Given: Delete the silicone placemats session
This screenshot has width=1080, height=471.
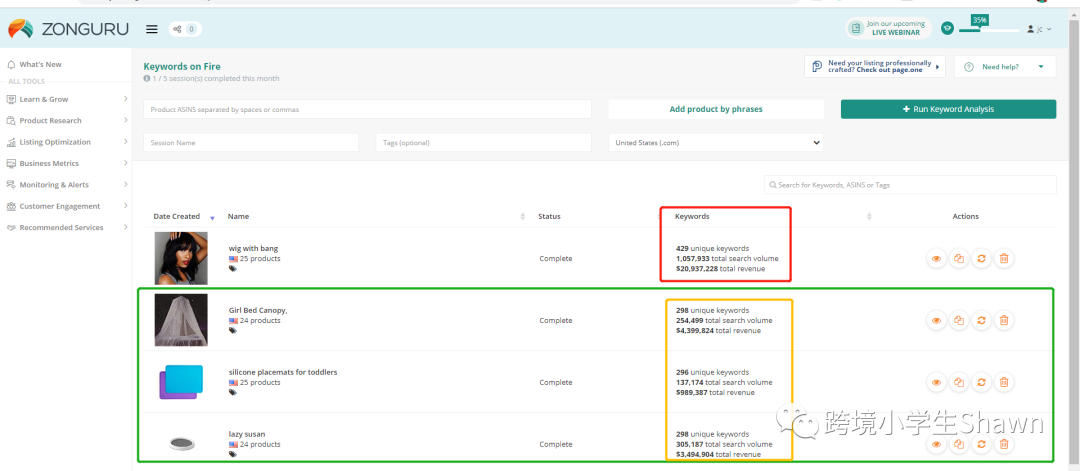Looking at the screenshot, I should (1004, 382).
